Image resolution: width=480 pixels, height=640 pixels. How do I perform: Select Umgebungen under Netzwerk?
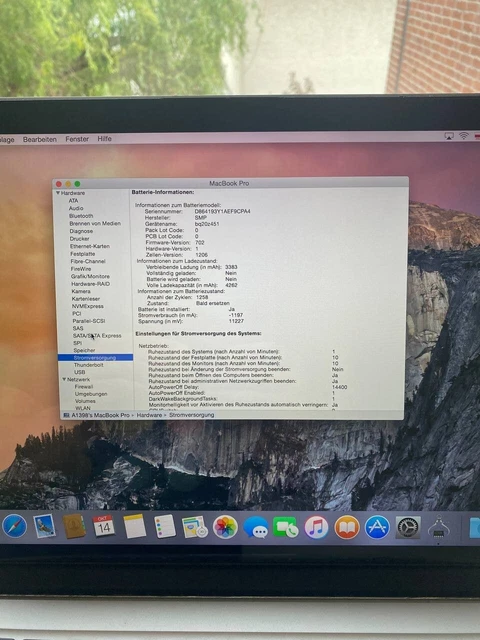pos(91,394)
